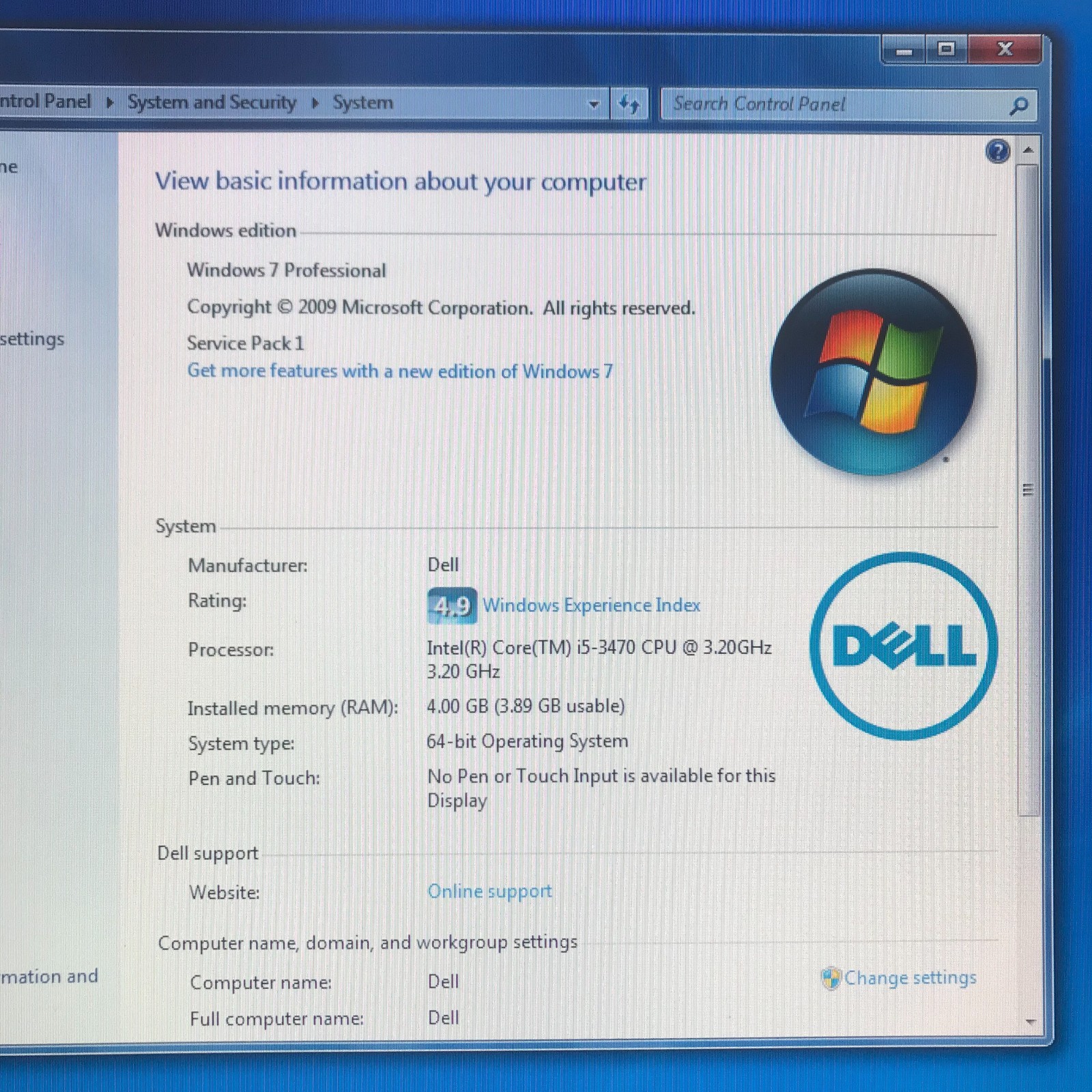Click the '4.00 GB (3.89 GB usable)' value
1092x1092 pixels.
(526, 706)
